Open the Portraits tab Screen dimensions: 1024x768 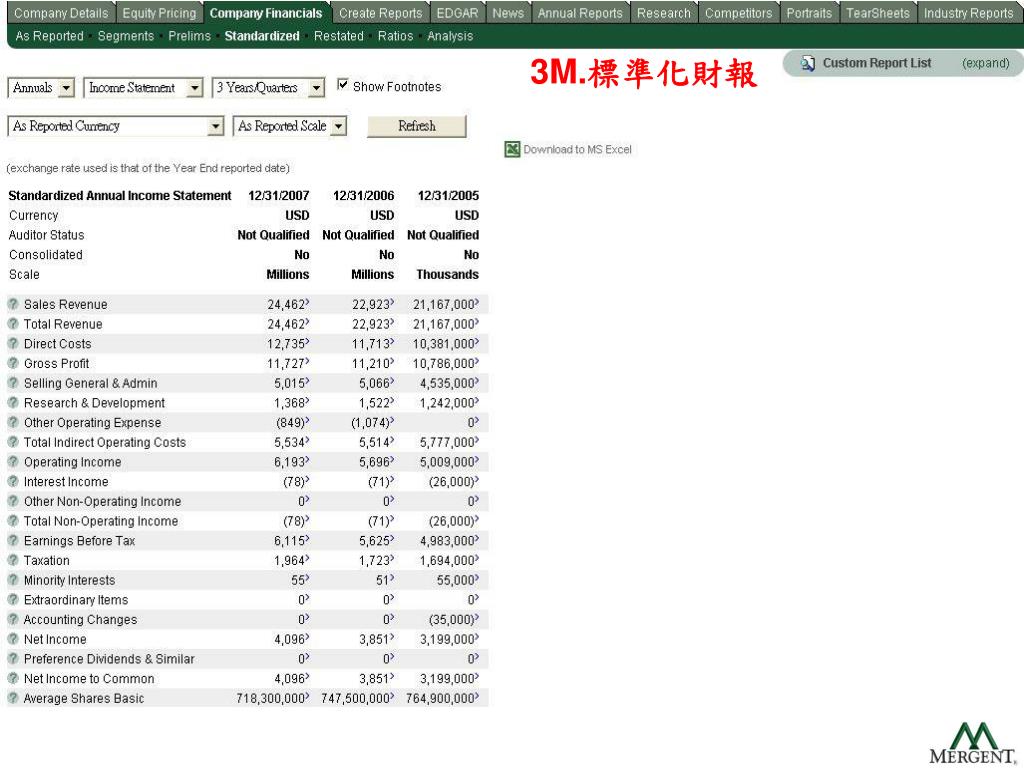point(809,13)
